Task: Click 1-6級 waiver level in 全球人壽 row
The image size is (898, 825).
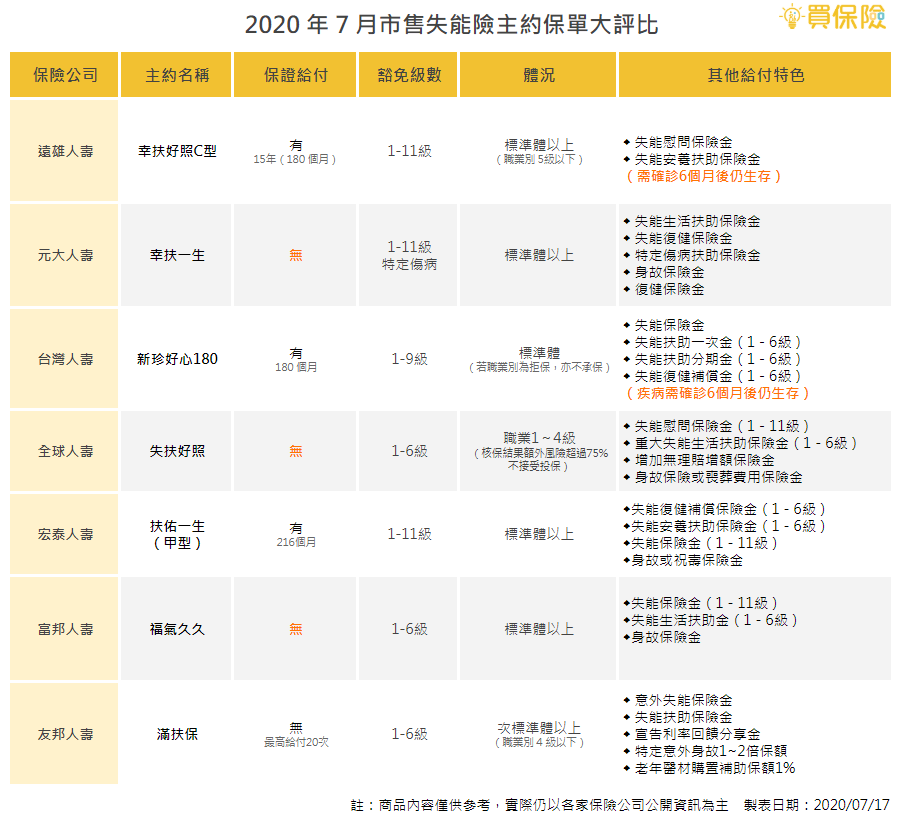Action: (409, 451)
